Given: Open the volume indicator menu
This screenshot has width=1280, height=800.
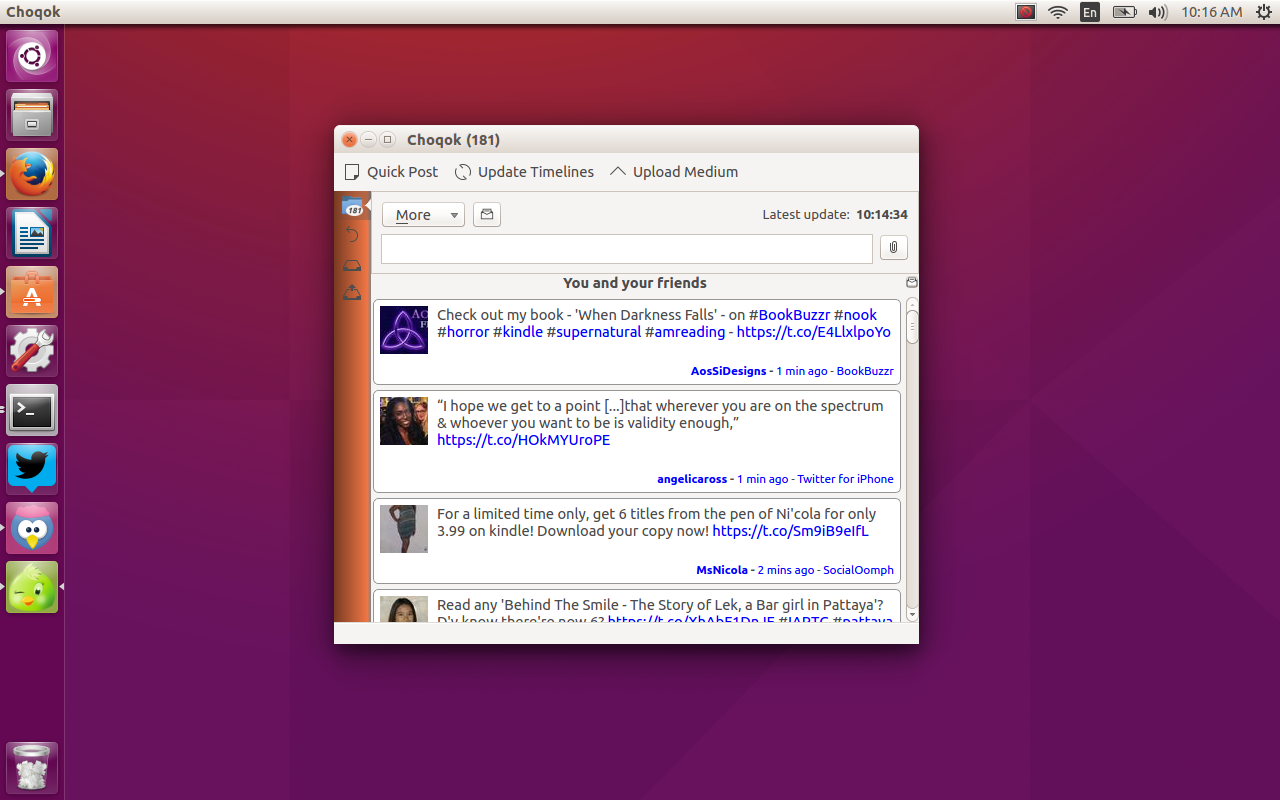Looking at the screenshot, I should tap(1157, 12).
